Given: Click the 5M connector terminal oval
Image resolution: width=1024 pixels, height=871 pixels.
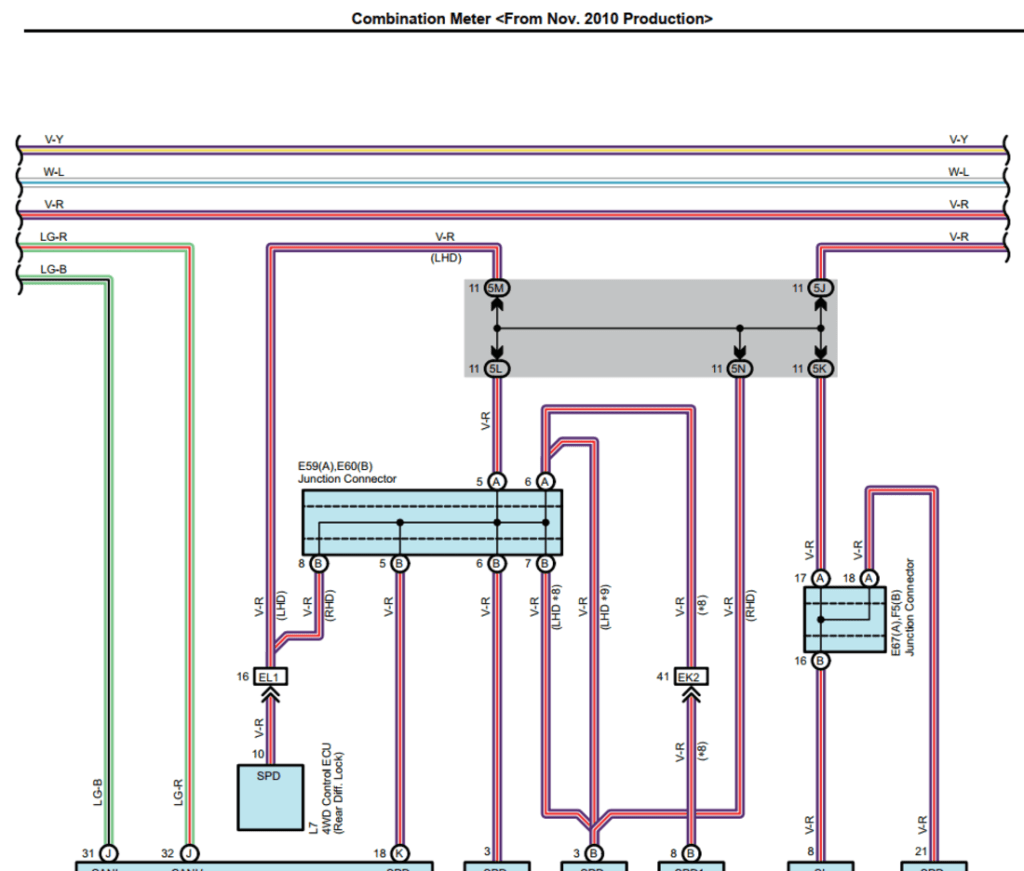Looking at the screenshot, I should pos(496,288).
